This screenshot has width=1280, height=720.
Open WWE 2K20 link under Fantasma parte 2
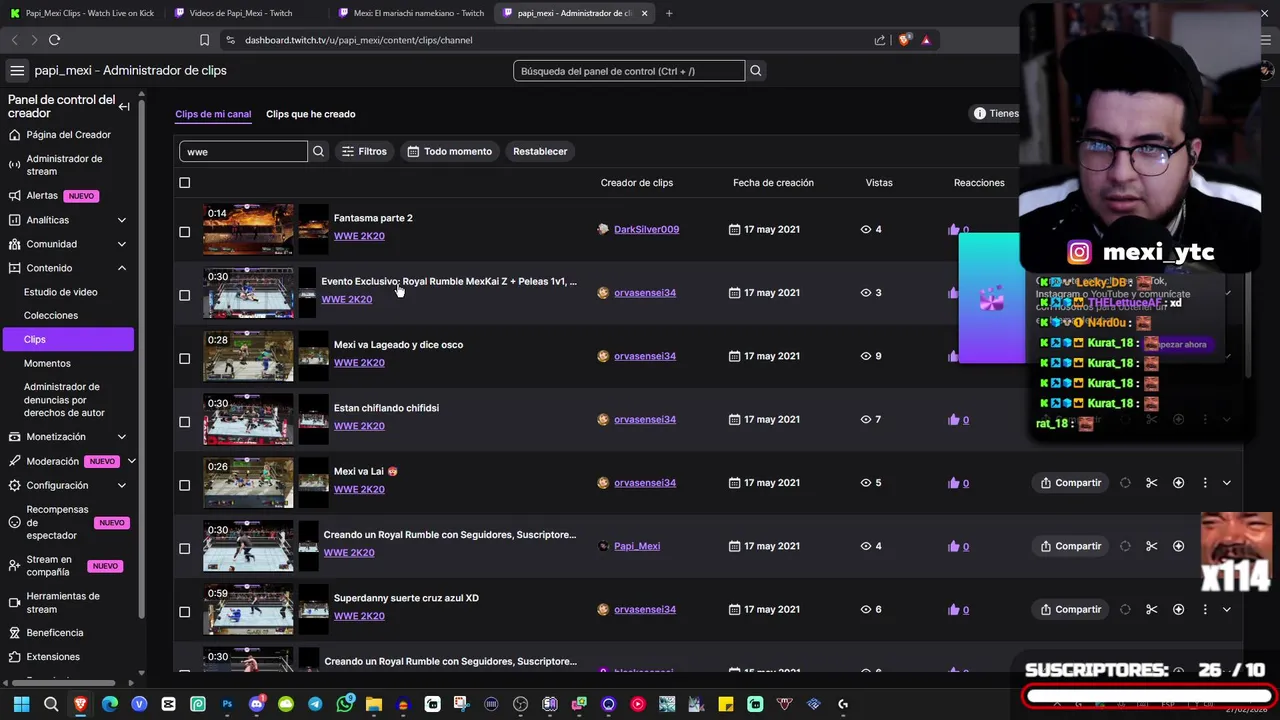pyautogui.click(x=359, y=236)
